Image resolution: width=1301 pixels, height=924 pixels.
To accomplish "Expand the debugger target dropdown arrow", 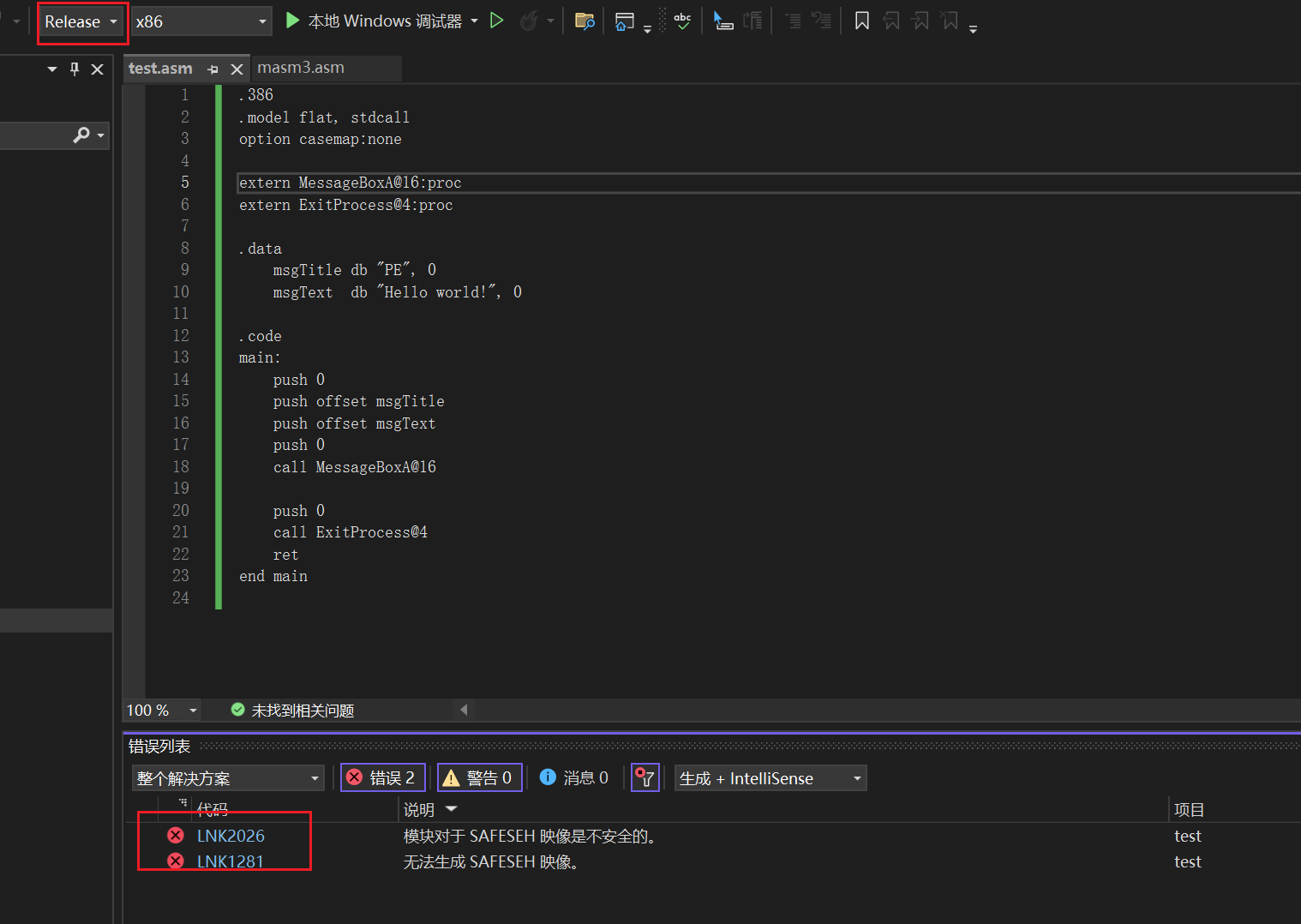I will (474, 21).
